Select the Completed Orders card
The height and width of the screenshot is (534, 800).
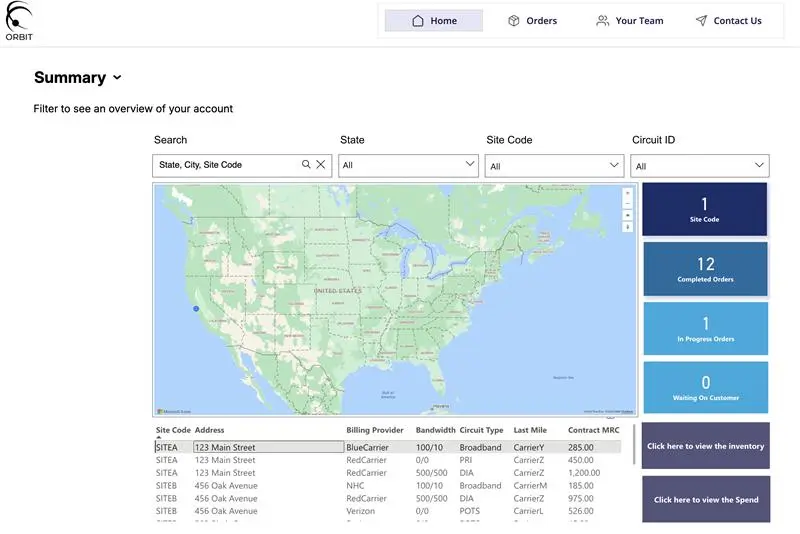tap(705, 268)
